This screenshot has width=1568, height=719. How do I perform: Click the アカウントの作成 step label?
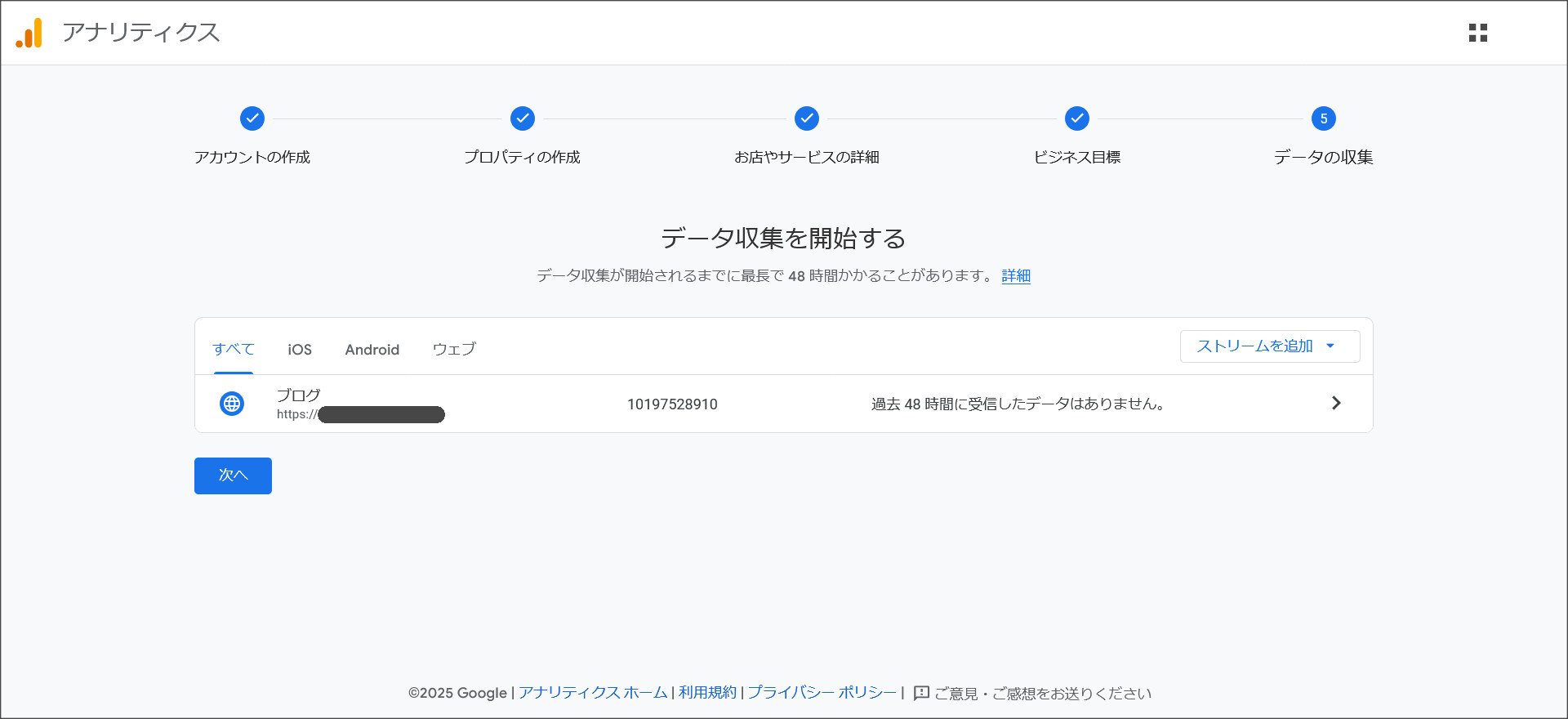tap(252, 157)
